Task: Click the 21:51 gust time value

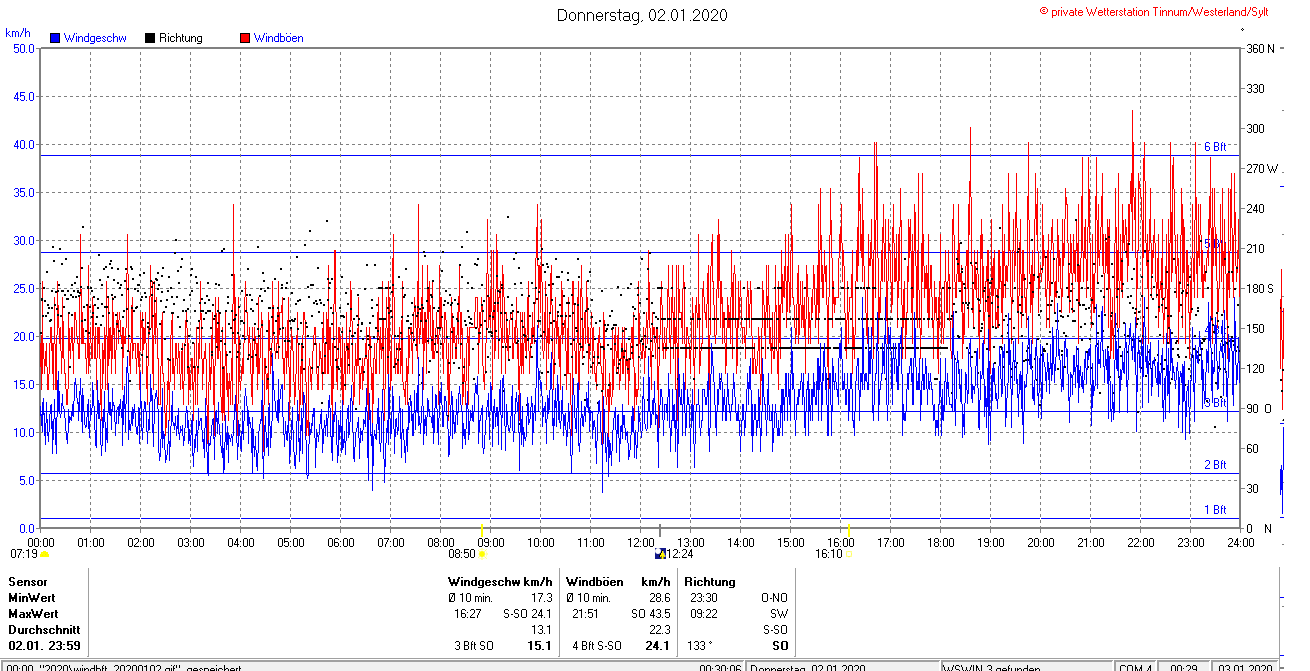Action: pyautogui.click(x=585, y=614)
